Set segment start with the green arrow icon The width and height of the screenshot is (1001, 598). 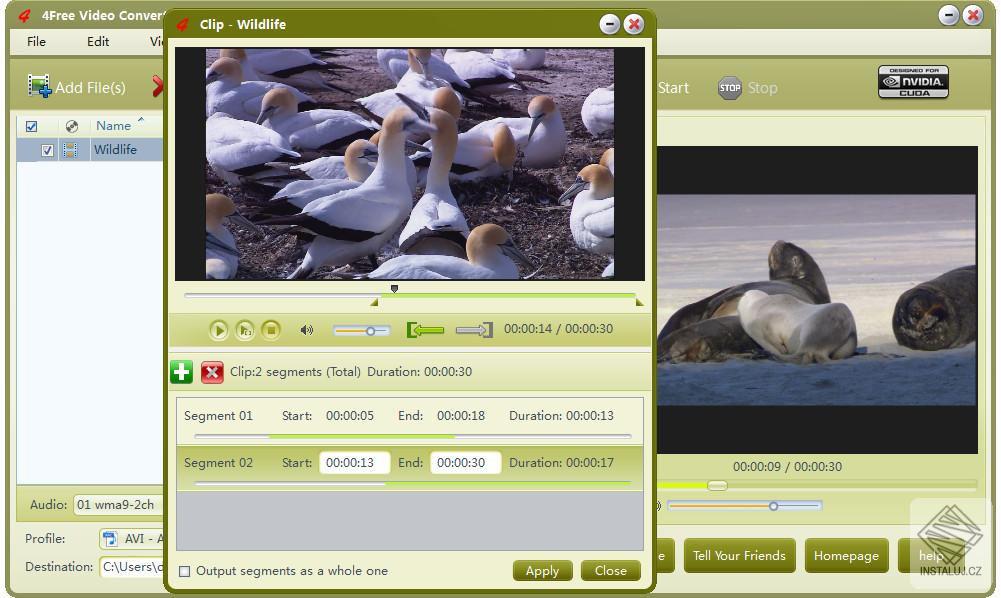tap(425, 330)
